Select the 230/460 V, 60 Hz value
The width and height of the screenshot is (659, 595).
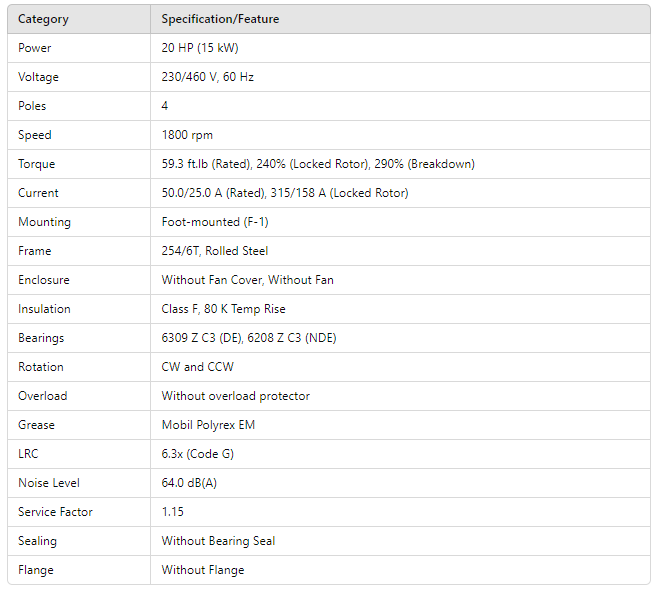tap(208, 77)
